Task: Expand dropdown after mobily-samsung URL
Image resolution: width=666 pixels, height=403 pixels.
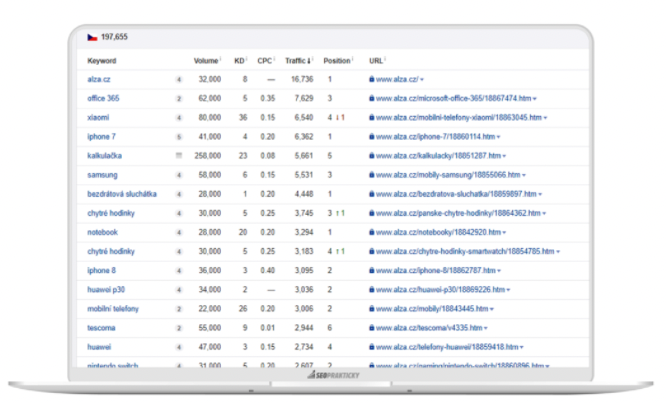Action: 524,175
